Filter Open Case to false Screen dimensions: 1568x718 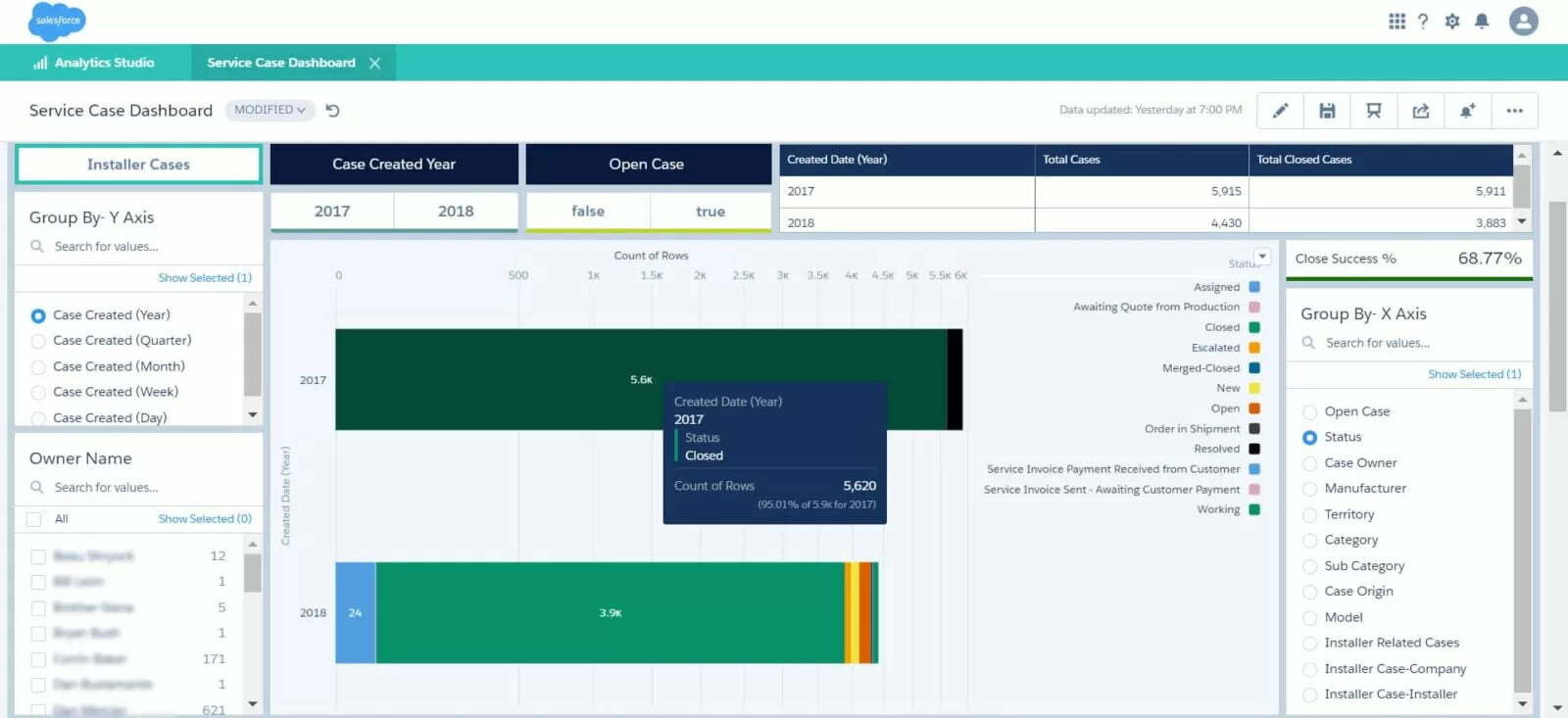tap(588, 212)
